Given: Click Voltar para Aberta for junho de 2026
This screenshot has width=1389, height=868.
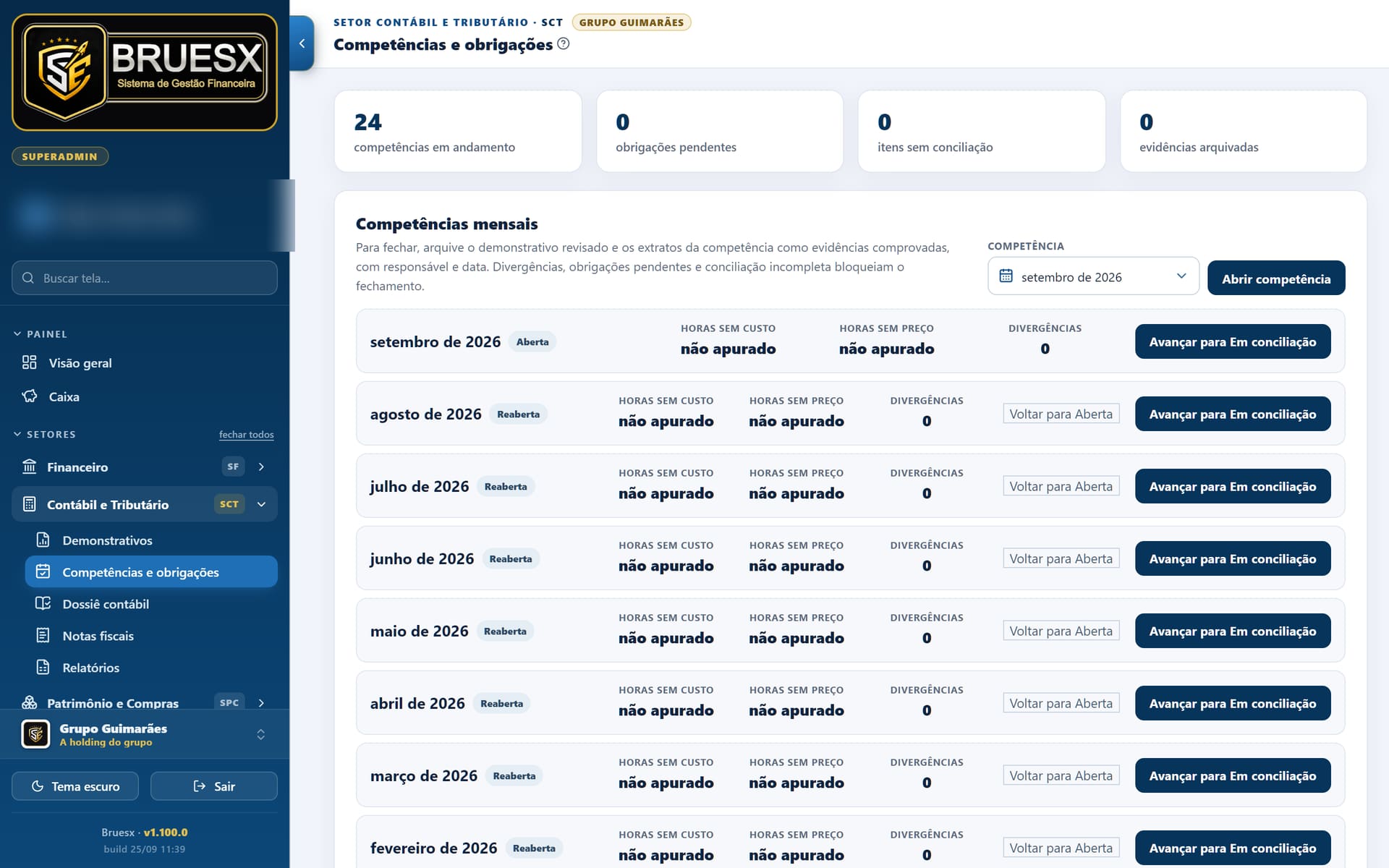Looking at the screenshot, I should click(1061, 558).
